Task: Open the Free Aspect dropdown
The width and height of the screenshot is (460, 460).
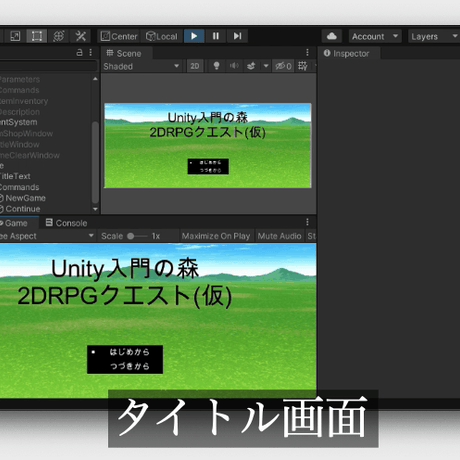Action: coord(47,236)
